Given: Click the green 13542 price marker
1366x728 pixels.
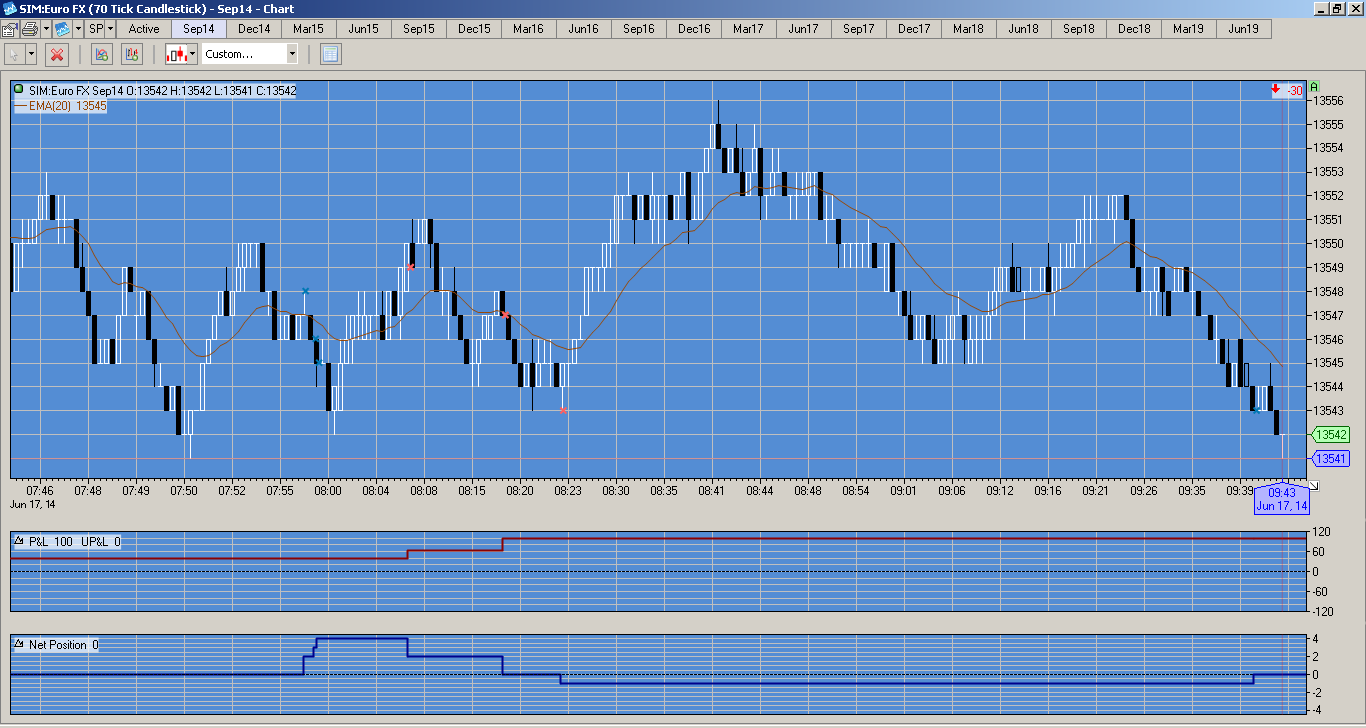Looking at the screenshot, I should (x=1331, y=435).
